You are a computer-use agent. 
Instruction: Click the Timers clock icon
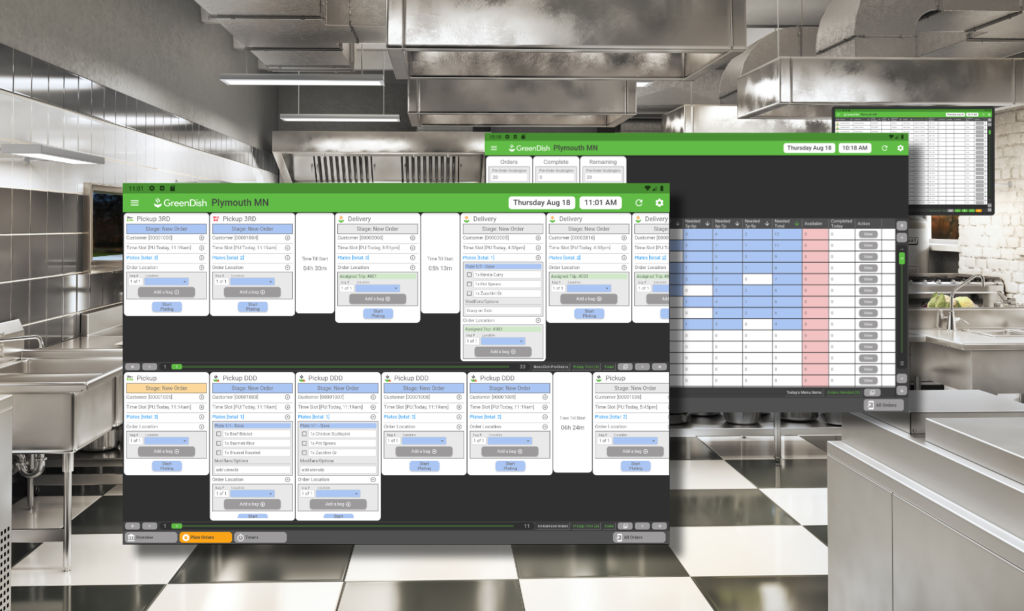(x=240, y=537)
